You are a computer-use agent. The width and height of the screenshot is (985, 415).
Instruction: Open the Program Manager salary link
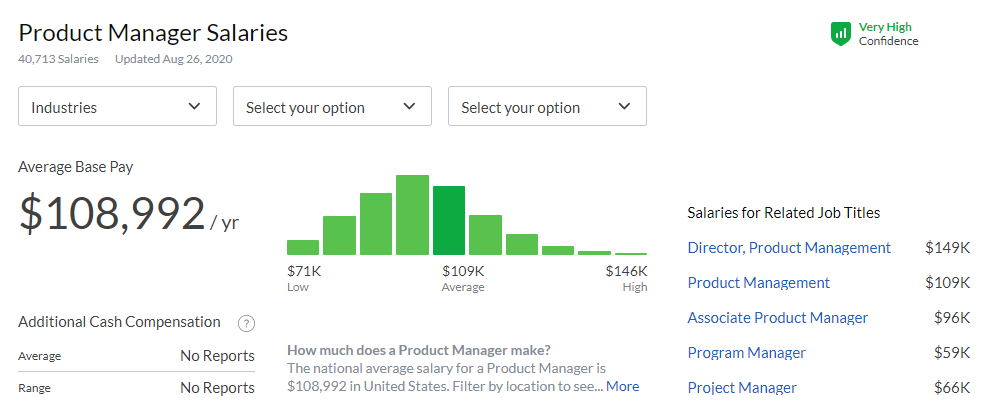tap(747, 353)
